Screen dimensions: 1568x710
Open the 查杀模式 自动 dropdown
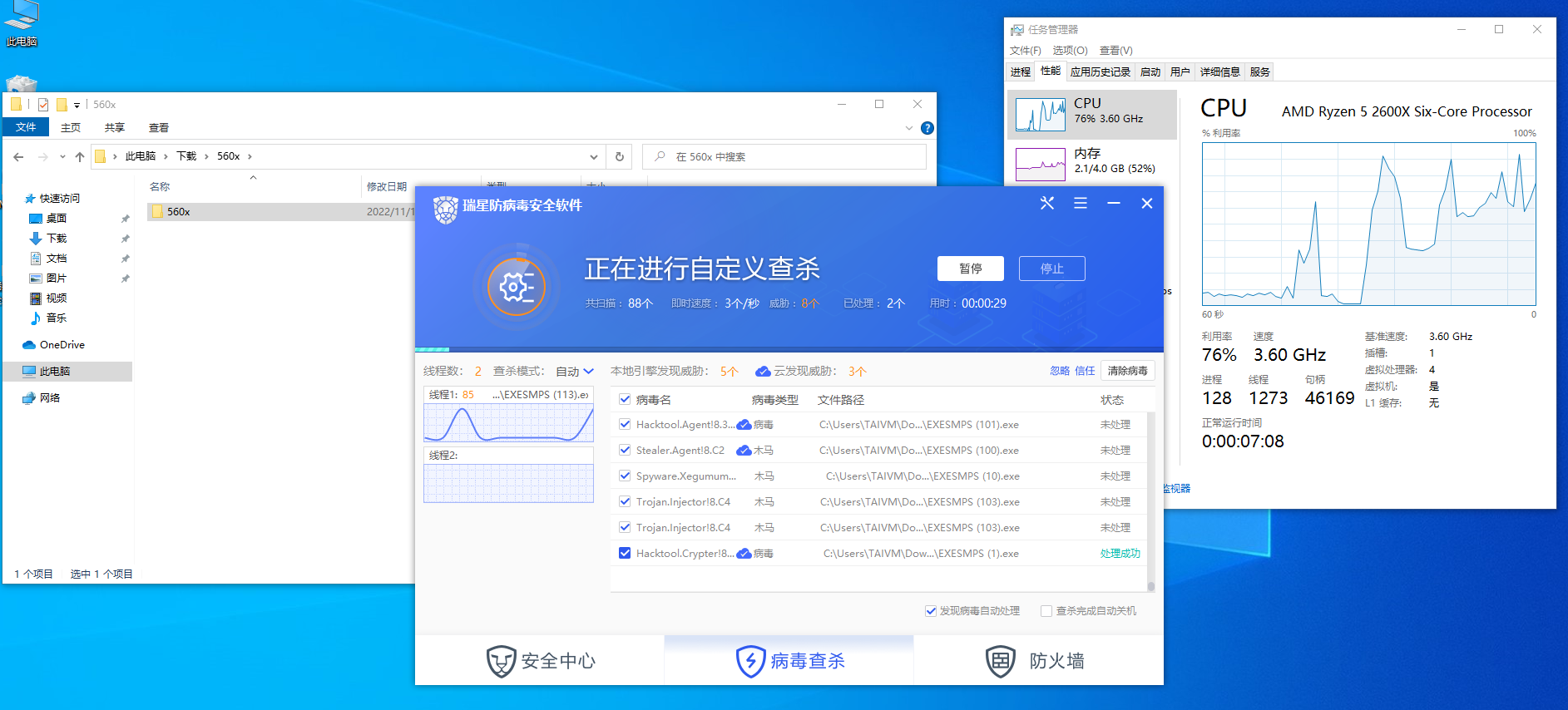point(575,372)
